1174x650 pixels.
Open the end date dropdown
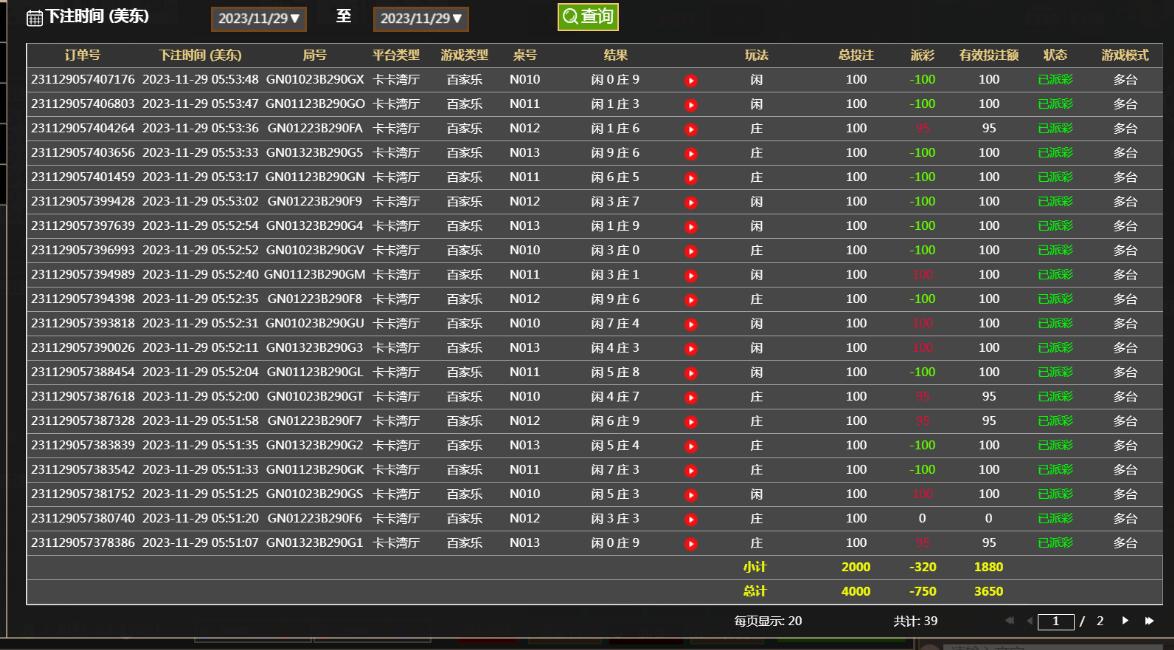coord(421,19)
